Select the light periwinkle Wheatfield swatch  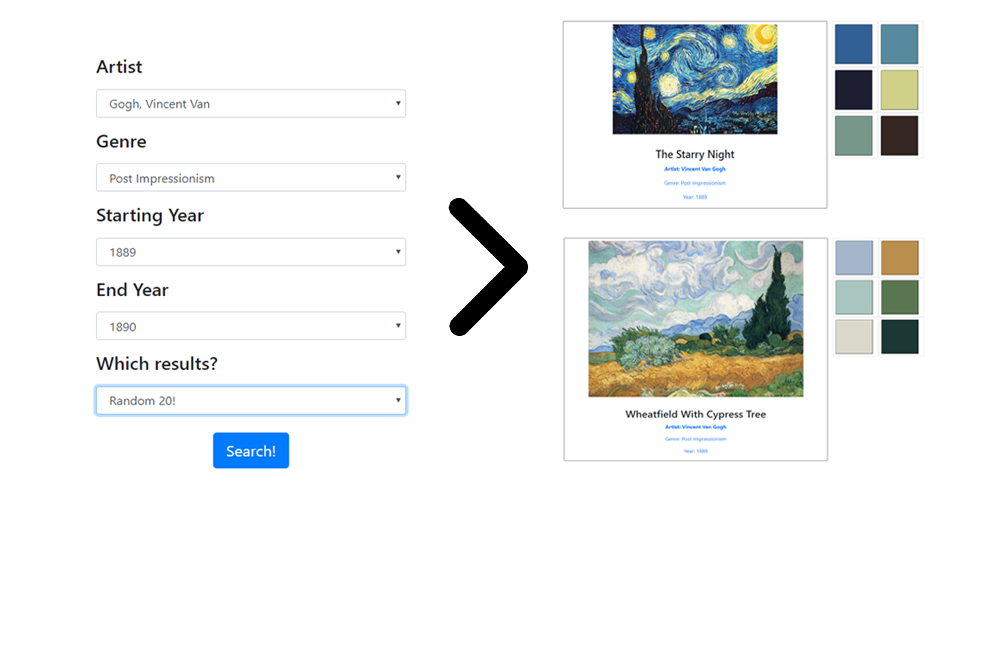coord(854,258)
